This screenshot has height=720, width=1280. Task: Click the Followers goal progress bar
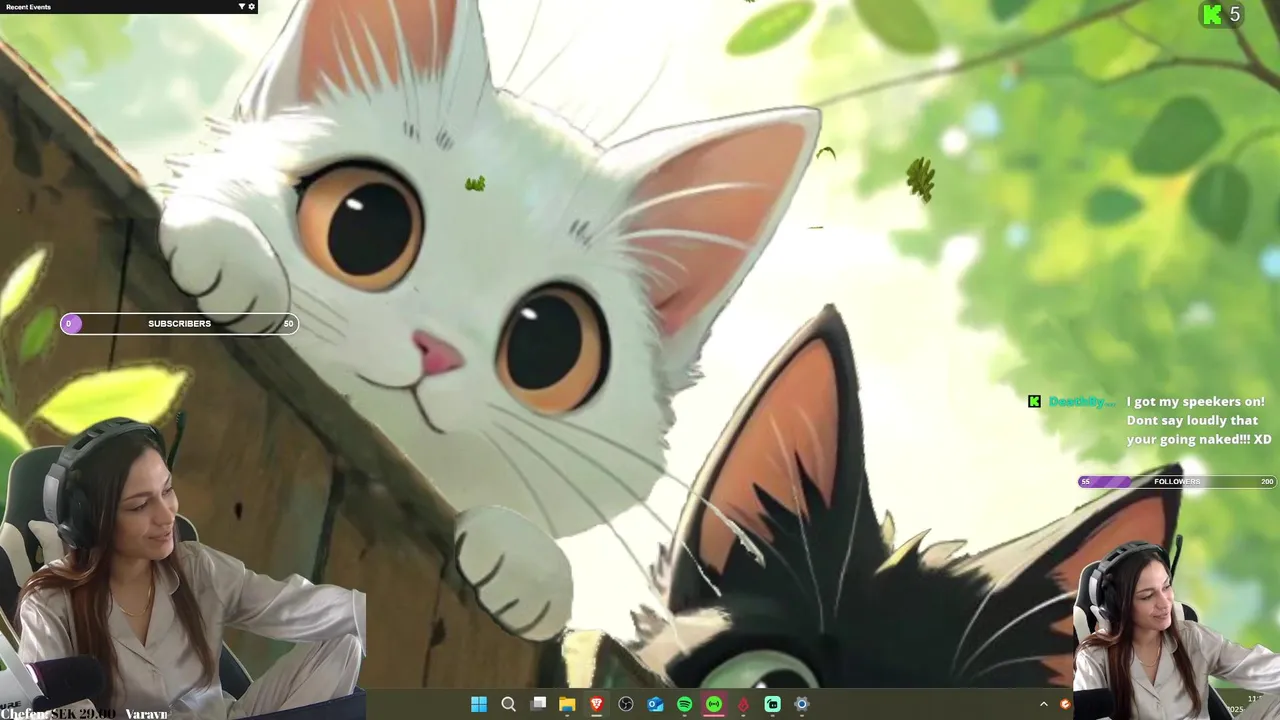pyautogui.click(x=1176, y=481)
